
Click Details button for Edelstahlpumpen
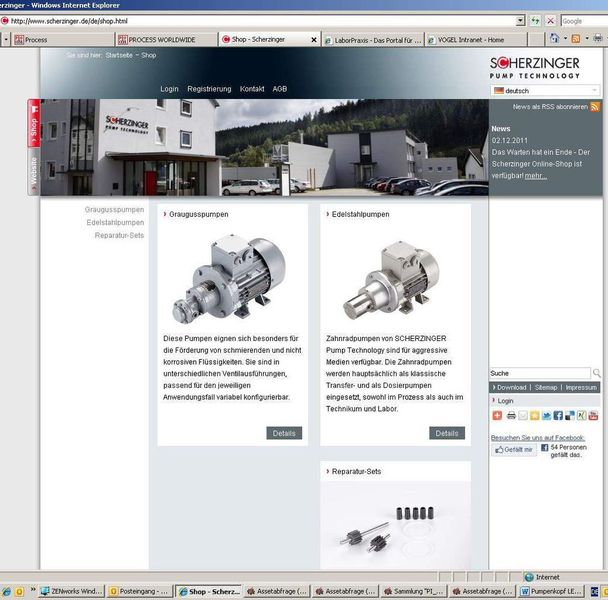pyautogui.click(x=447, y=433)
